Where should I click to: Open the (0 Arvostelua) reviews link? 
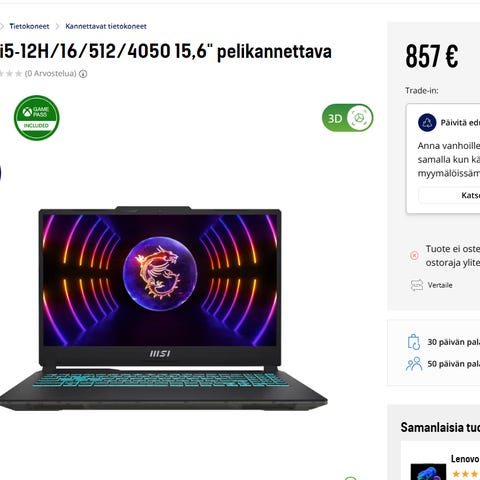click(x=50, y=73)
